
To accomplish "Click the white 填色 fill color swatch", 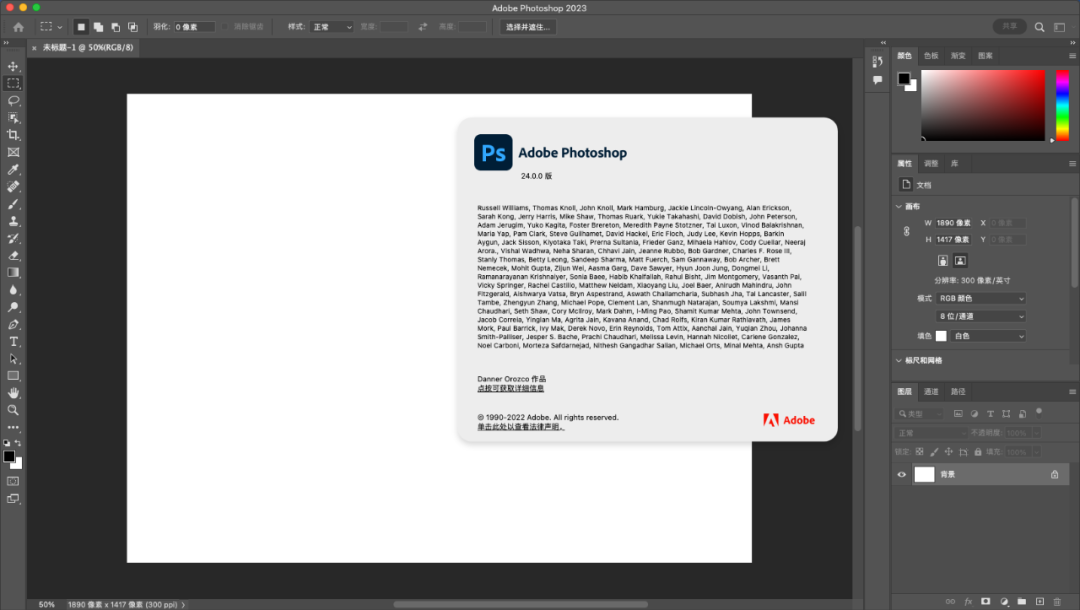I will coord(941,336).
